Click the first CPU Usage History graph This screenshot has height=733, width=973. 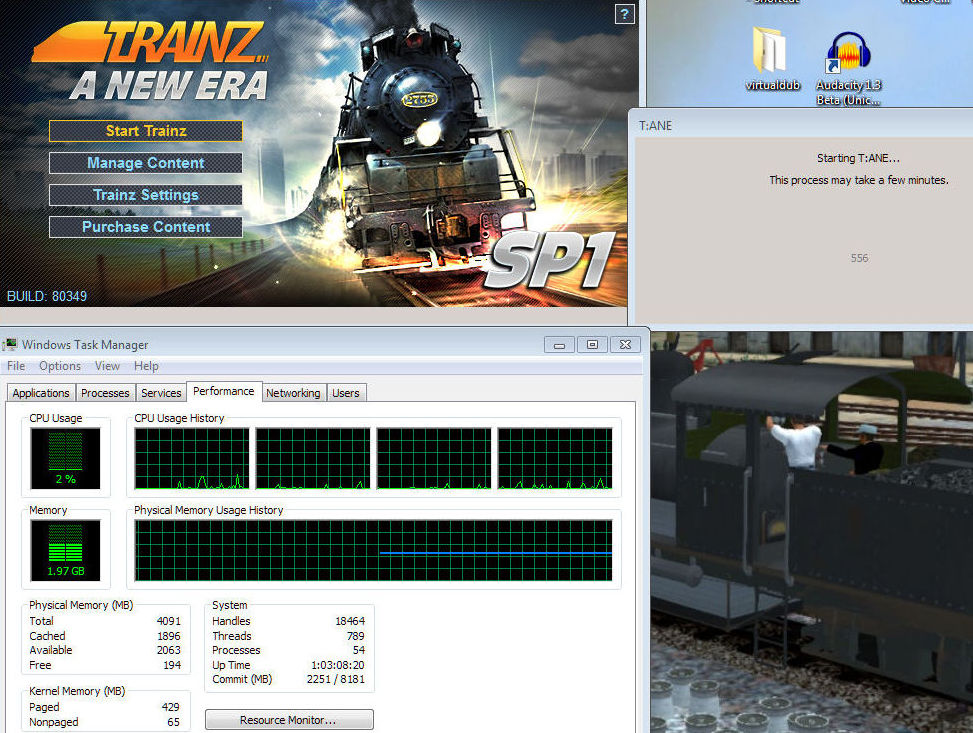[x=192, y=459]
